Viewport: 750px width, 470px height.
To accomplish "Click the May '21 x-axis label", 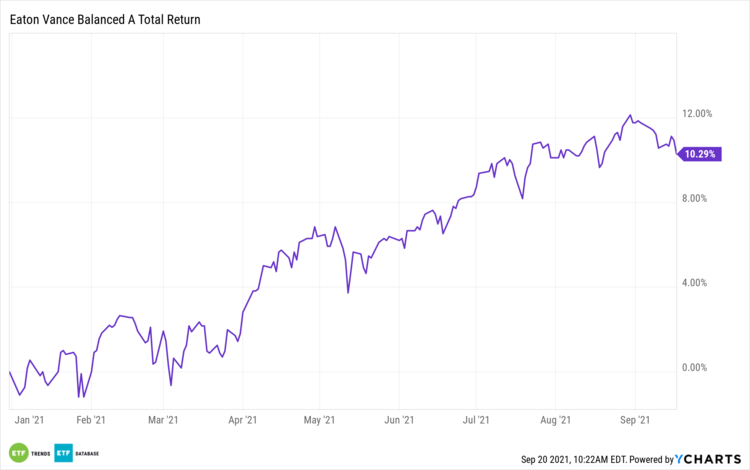I will point(318,420).
